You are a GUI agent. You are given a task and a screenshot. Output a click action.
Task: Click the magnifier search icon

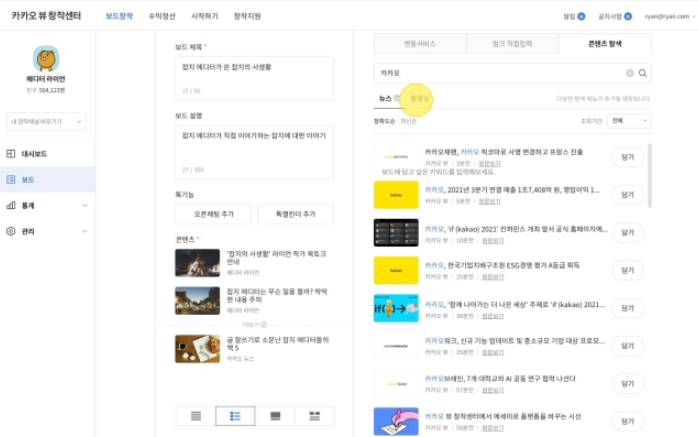tap(642, 73)
